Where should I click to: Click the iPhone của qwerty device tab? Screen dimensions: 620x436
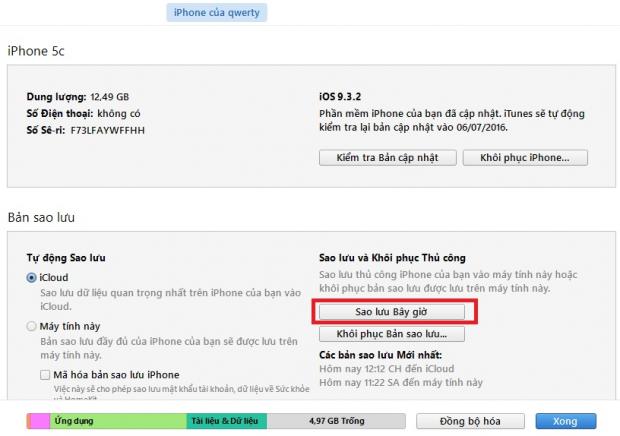tap(216, 13)
